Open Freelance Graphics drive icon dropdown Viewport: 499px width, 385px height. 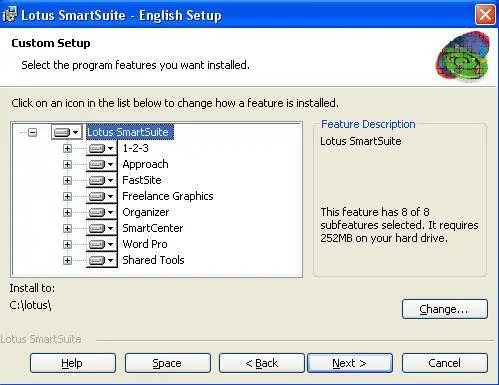[102, 196]
